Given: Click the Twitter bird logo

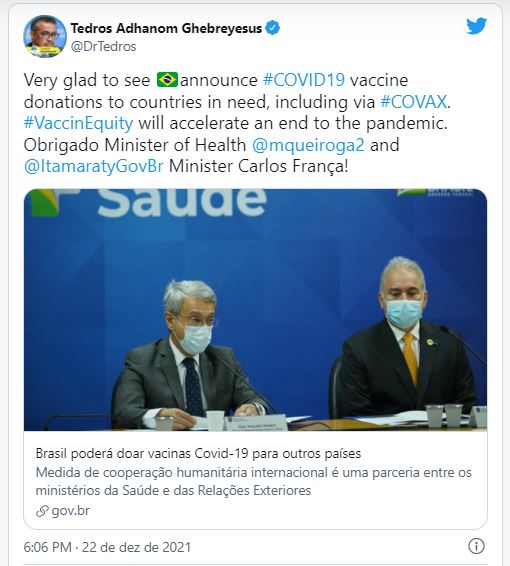Looking at the screenshot, I should [476, 26].
